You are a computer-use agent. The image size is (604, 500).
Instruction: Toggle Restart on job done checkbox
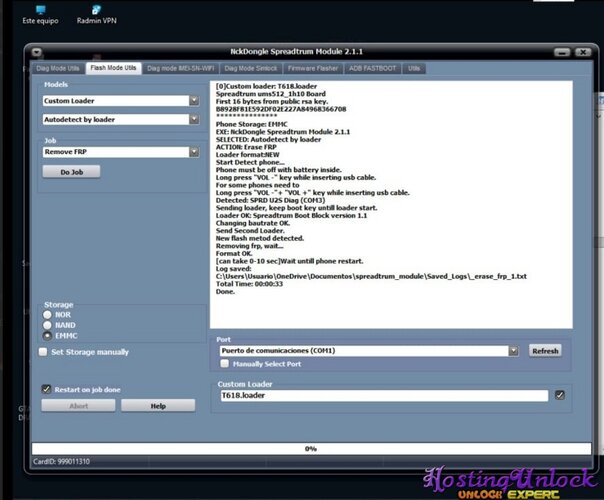[x=46, y=389]
